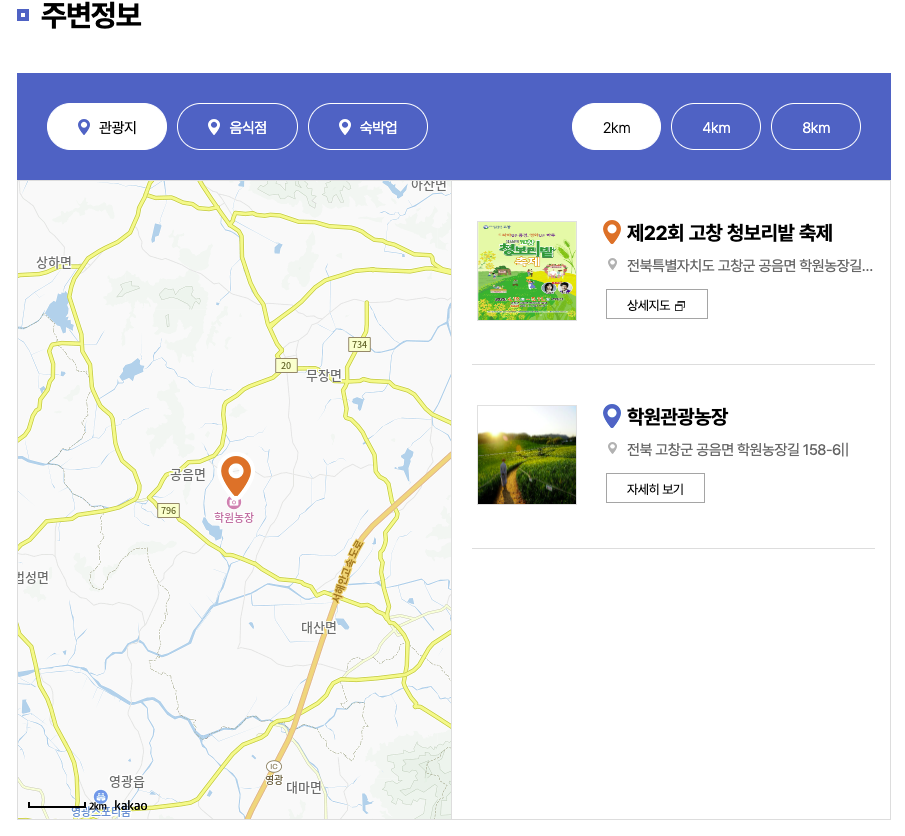Switch to the 숙박업 category
Image resolution: width=905 pixels, height=836 pixels.
(x=368, y=126)
